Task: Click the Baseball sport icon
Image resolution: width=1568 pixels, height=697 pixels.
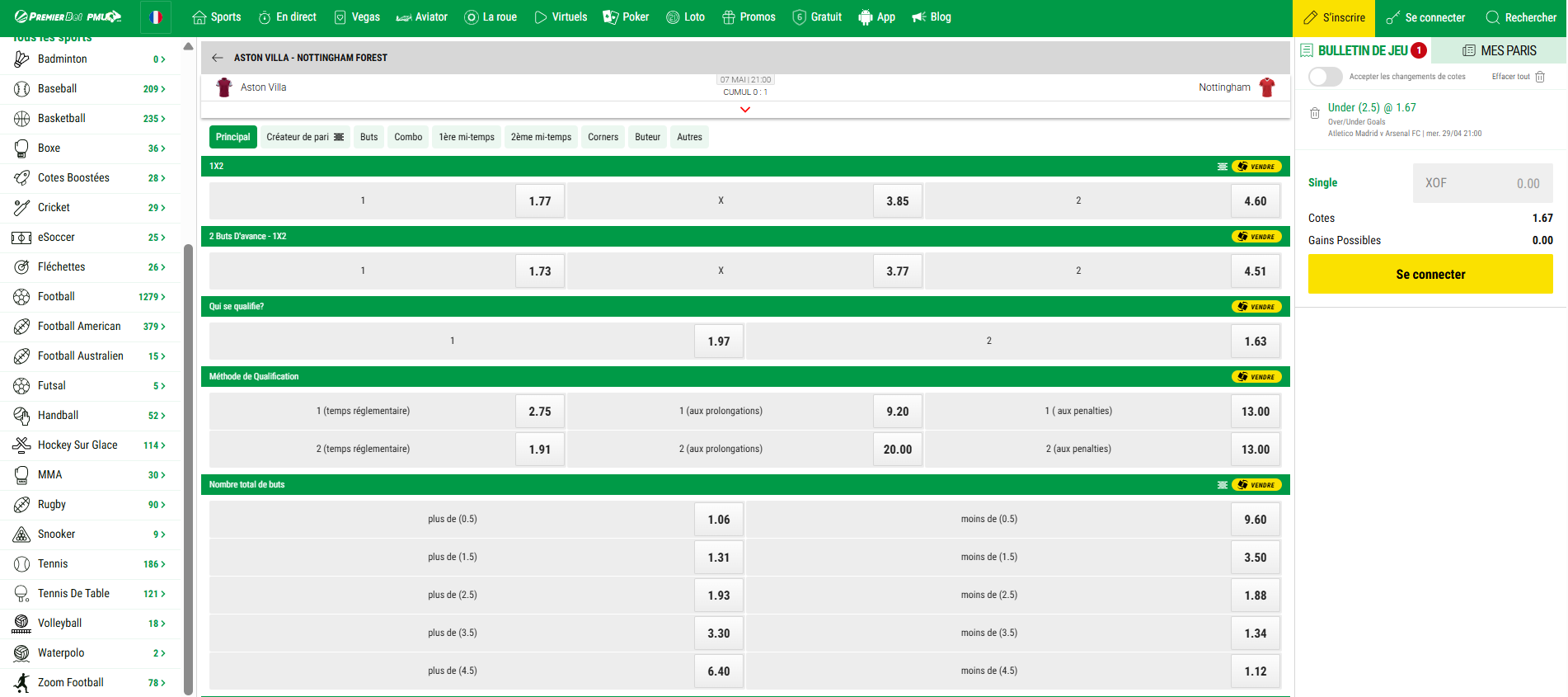Action: coord(21,88)
